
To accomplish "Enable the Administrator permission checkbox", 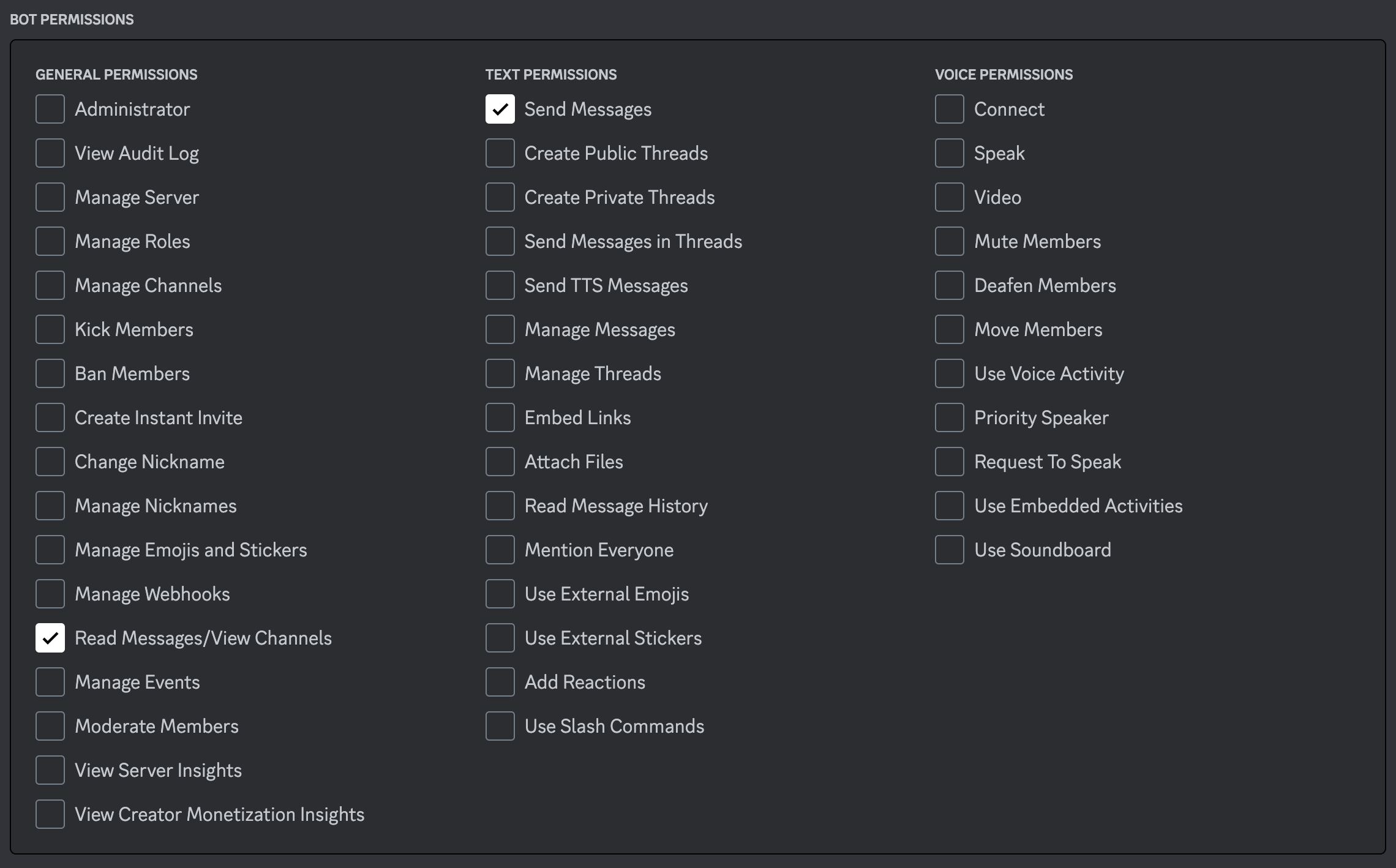I will pyautogui.click(x=50, y=109).
